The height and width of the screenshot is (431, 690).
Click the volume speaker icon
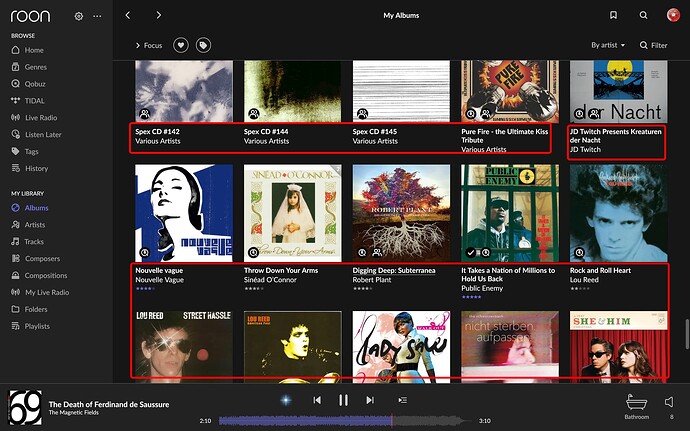pos(669,402)
